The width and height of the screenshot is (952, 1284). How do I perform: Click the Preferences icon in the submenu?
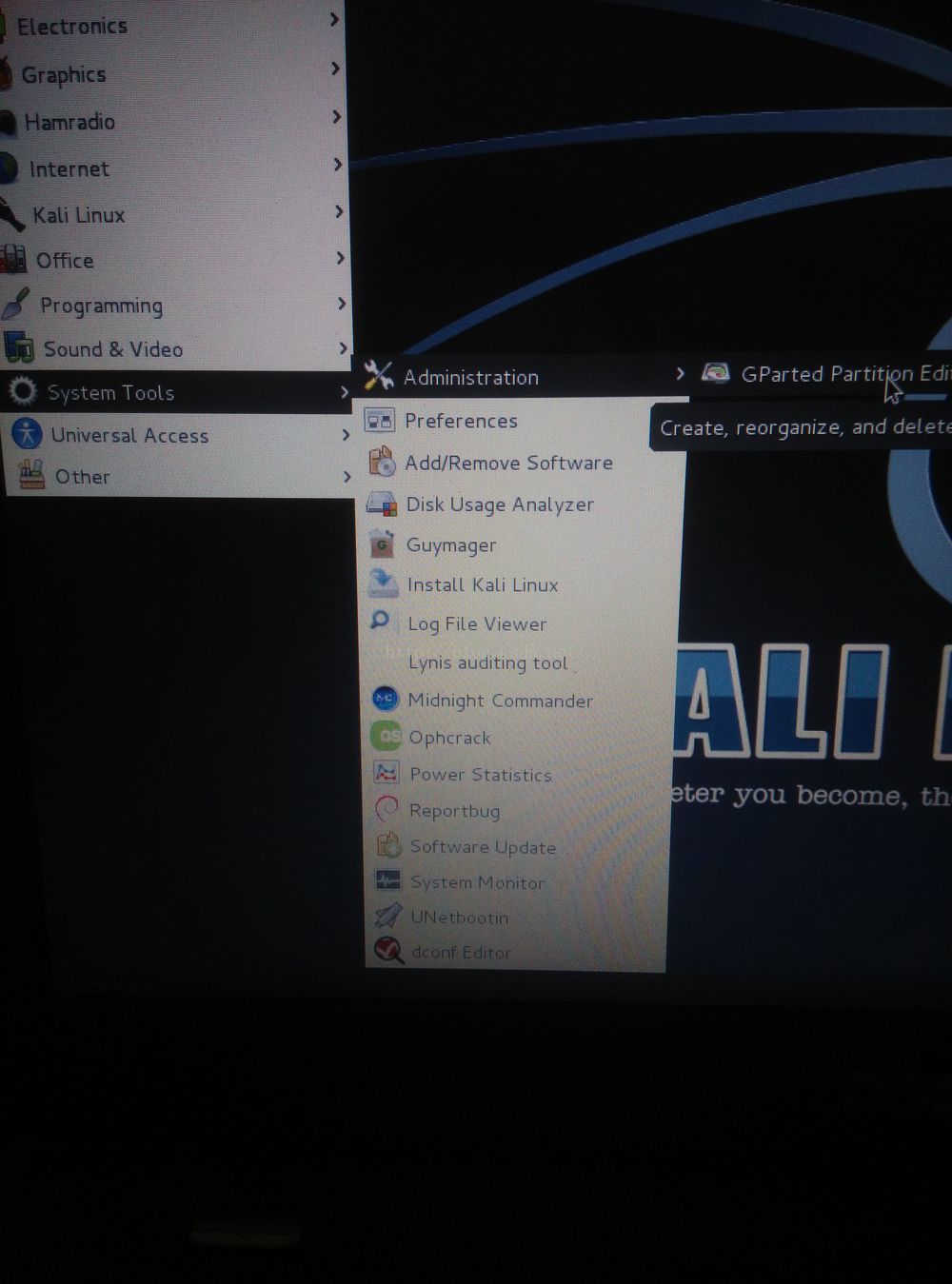pos(380,420)
